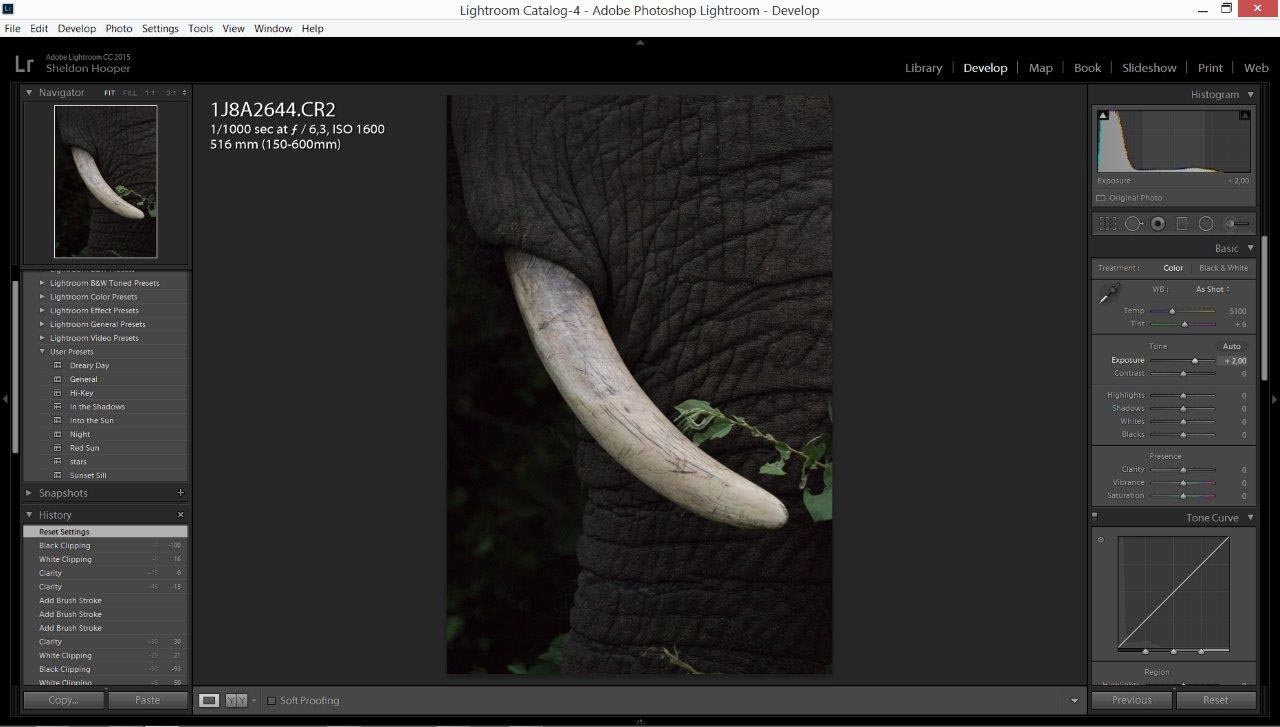The height and width of the screenshot is (727, 1280).
Task: Collapse the User Presets folder
Action: pyautogui.click(x=42, y=352)
